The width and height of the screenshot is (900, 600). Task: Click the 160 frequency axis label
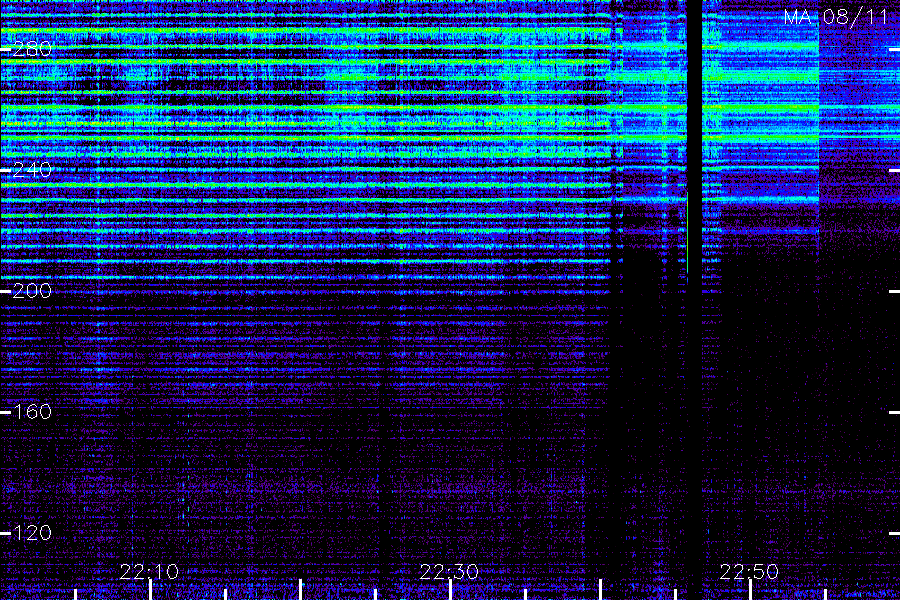tap(32, 412)
